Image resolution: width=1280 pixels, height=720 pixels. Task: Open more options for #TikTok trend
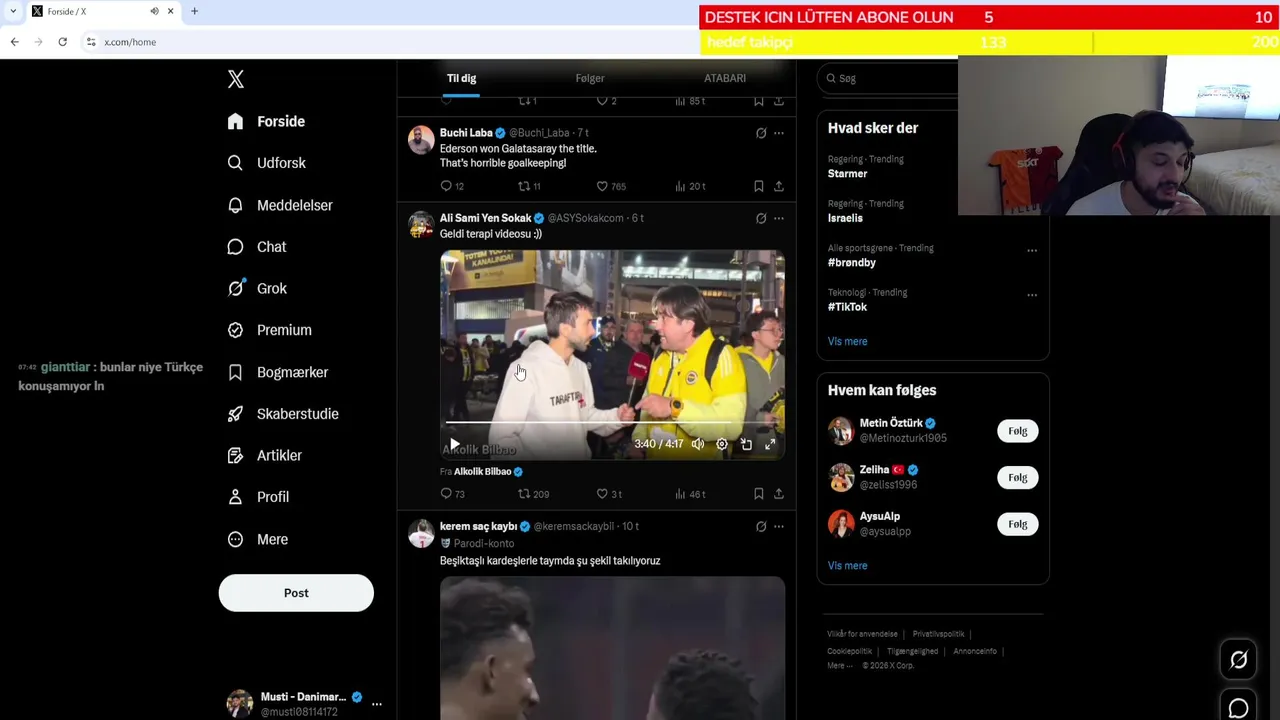coord(1032,295)
